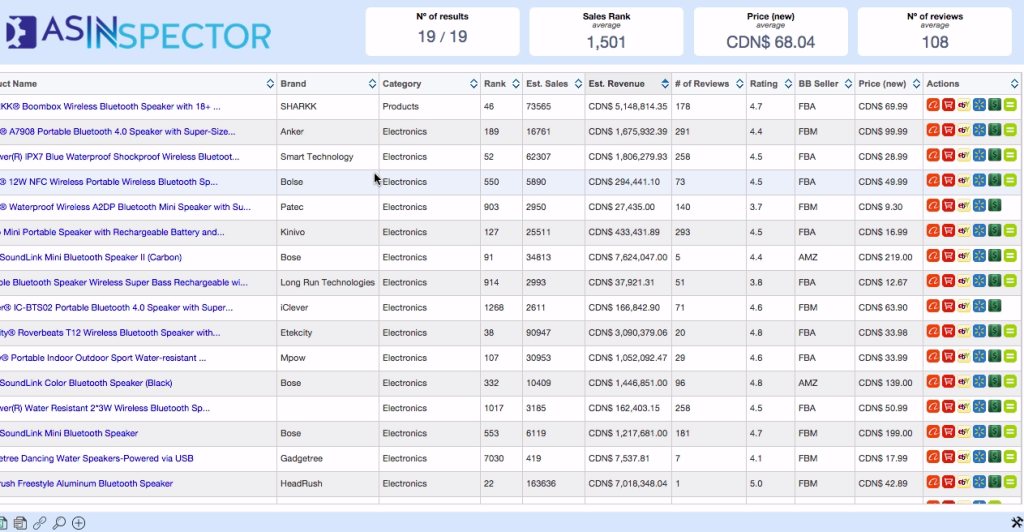The height and width of the screenshot is (532, 1024).
Task: Click eBay icon in the Anker row
Action: point(963,130)
